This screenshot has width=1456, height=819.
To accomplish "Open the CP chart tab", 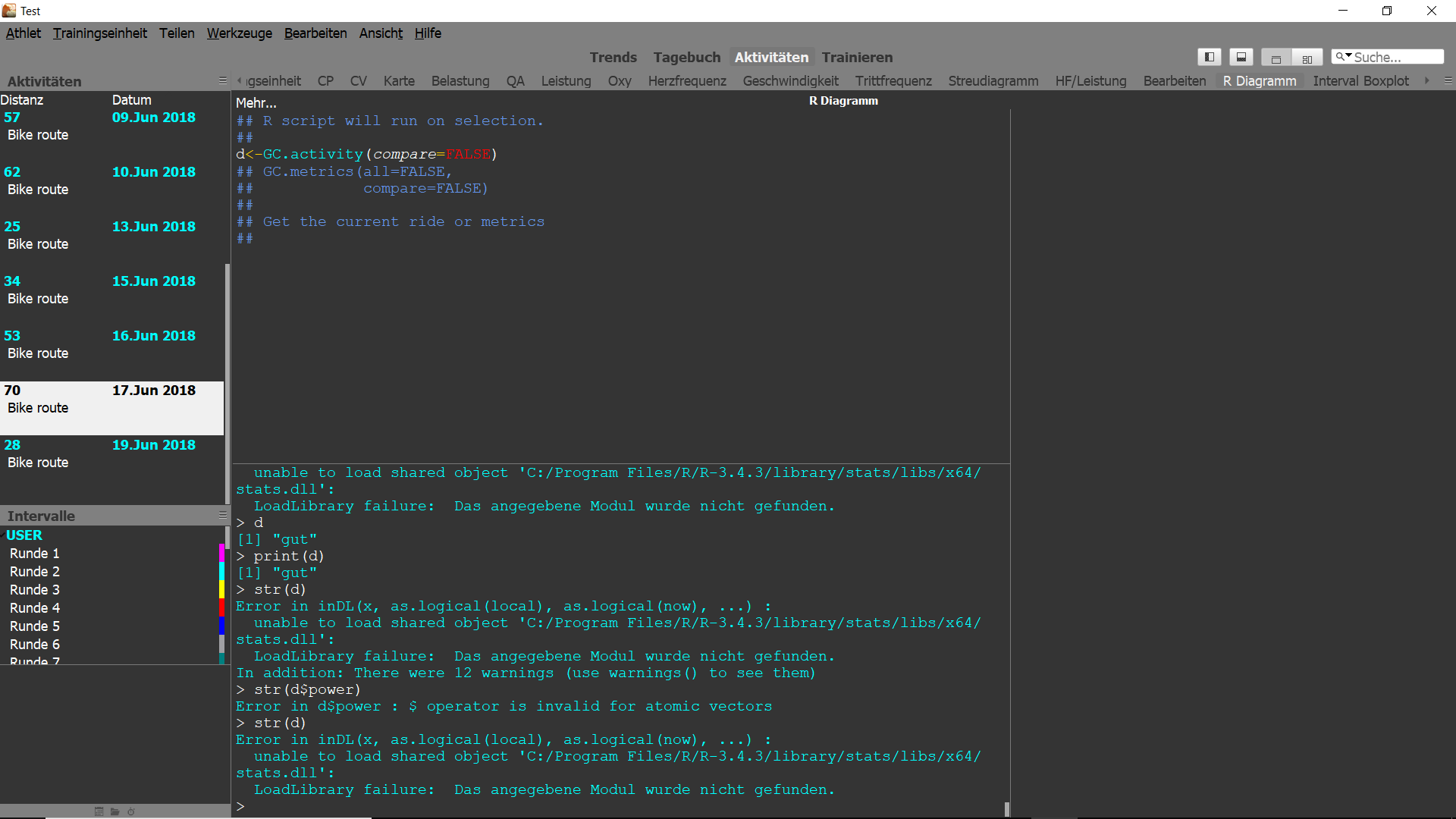I will pos(325,81).
